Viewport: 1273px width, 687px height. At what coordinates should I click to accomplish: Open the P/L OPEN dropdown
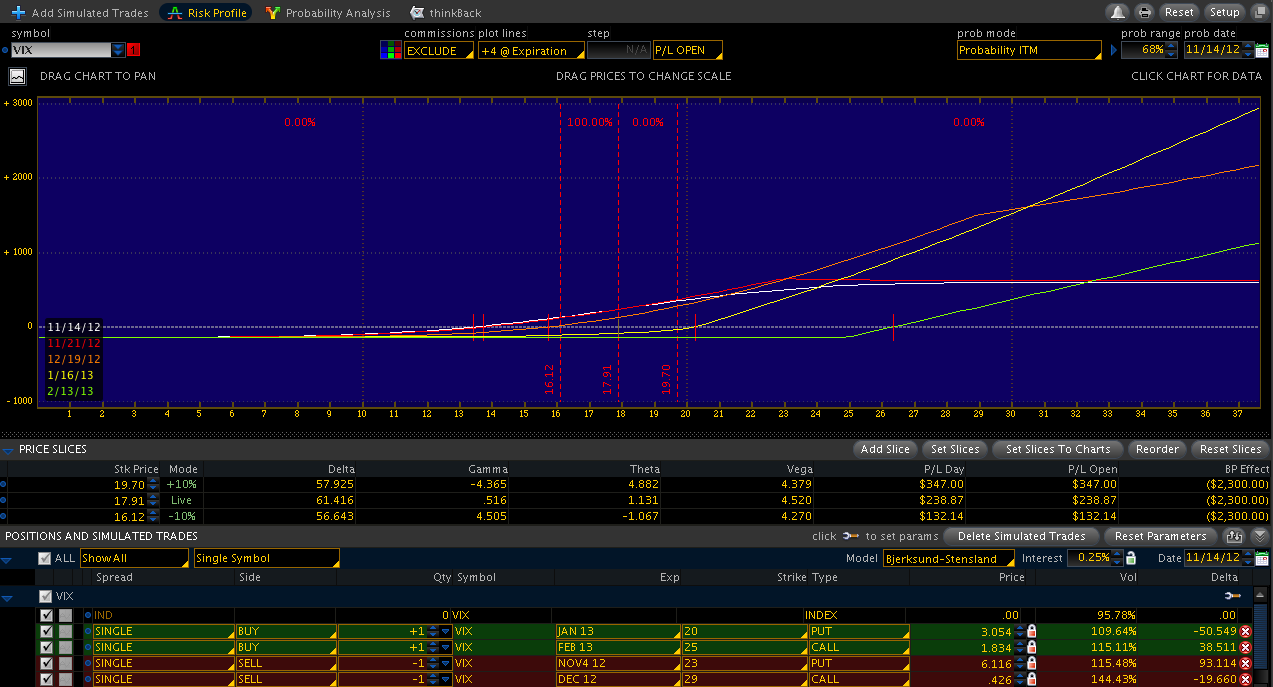coord(687,50)
